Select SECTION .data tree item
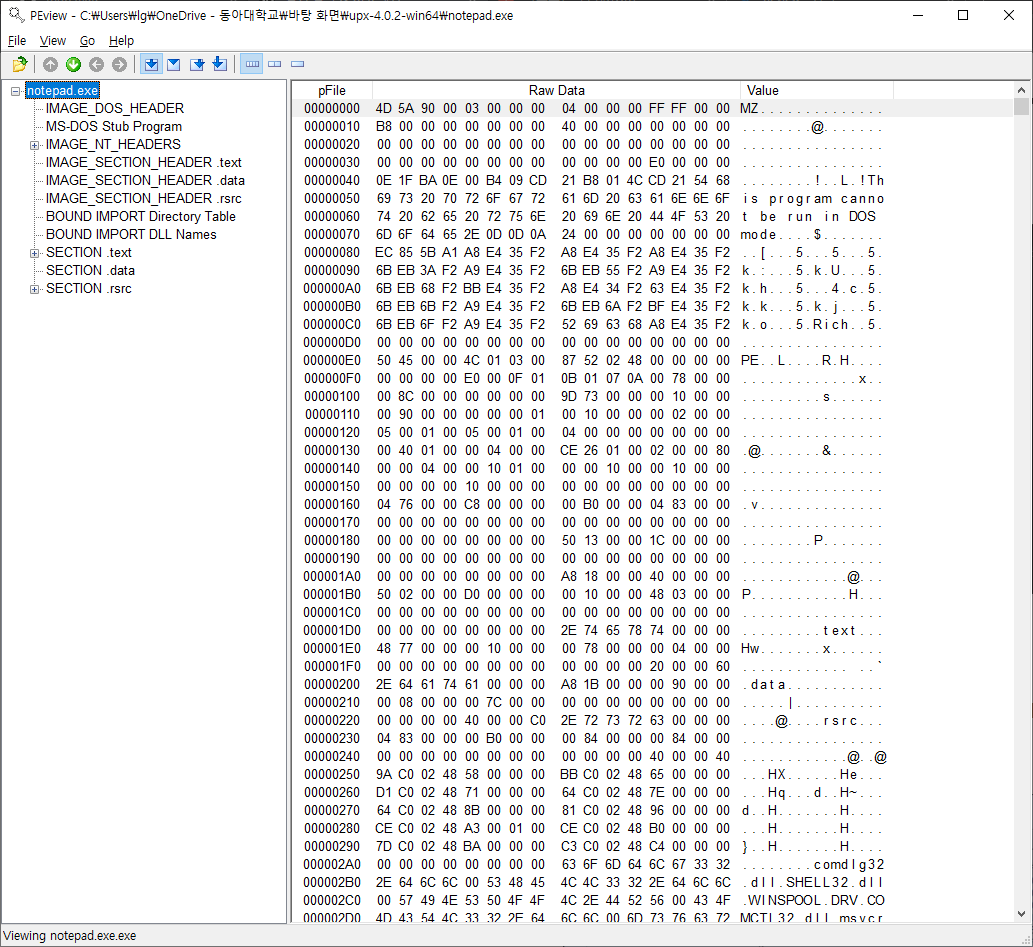Viewport: 1033px width, 947px height. 90,271
